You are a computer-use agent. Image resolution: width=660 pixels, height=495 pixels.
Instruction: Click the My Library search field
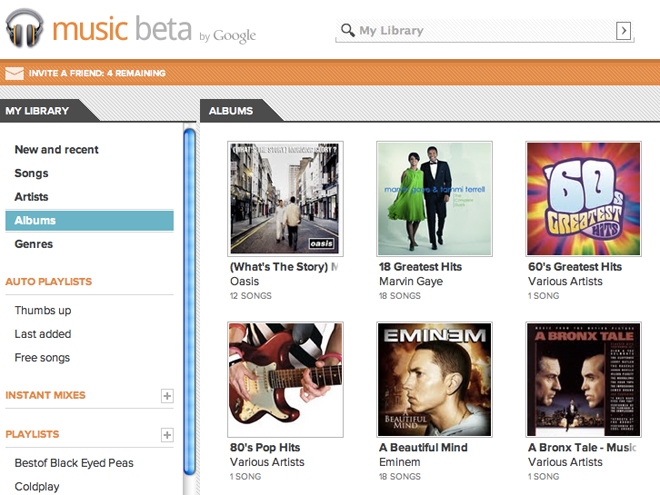pos(484,31)
